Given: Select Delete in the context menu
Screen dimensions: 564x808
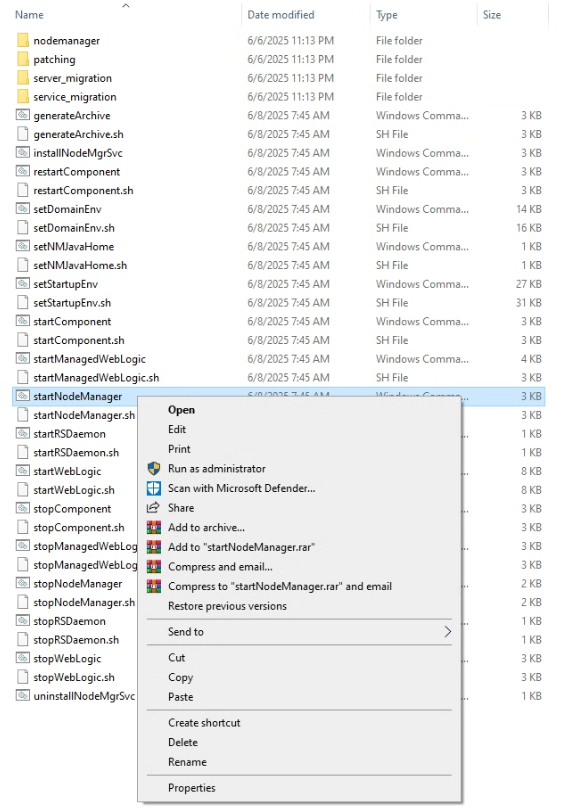Looking at the screenshot, I should pos(183,743).
